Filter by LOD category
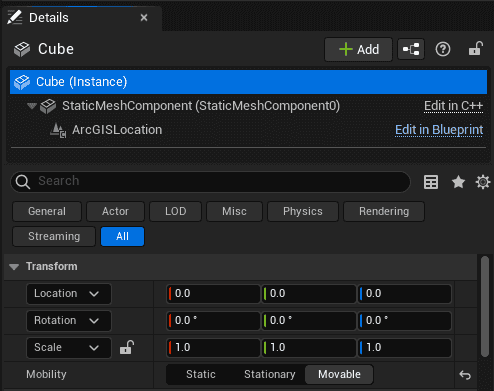494x391 pixels. click(176, 211)
